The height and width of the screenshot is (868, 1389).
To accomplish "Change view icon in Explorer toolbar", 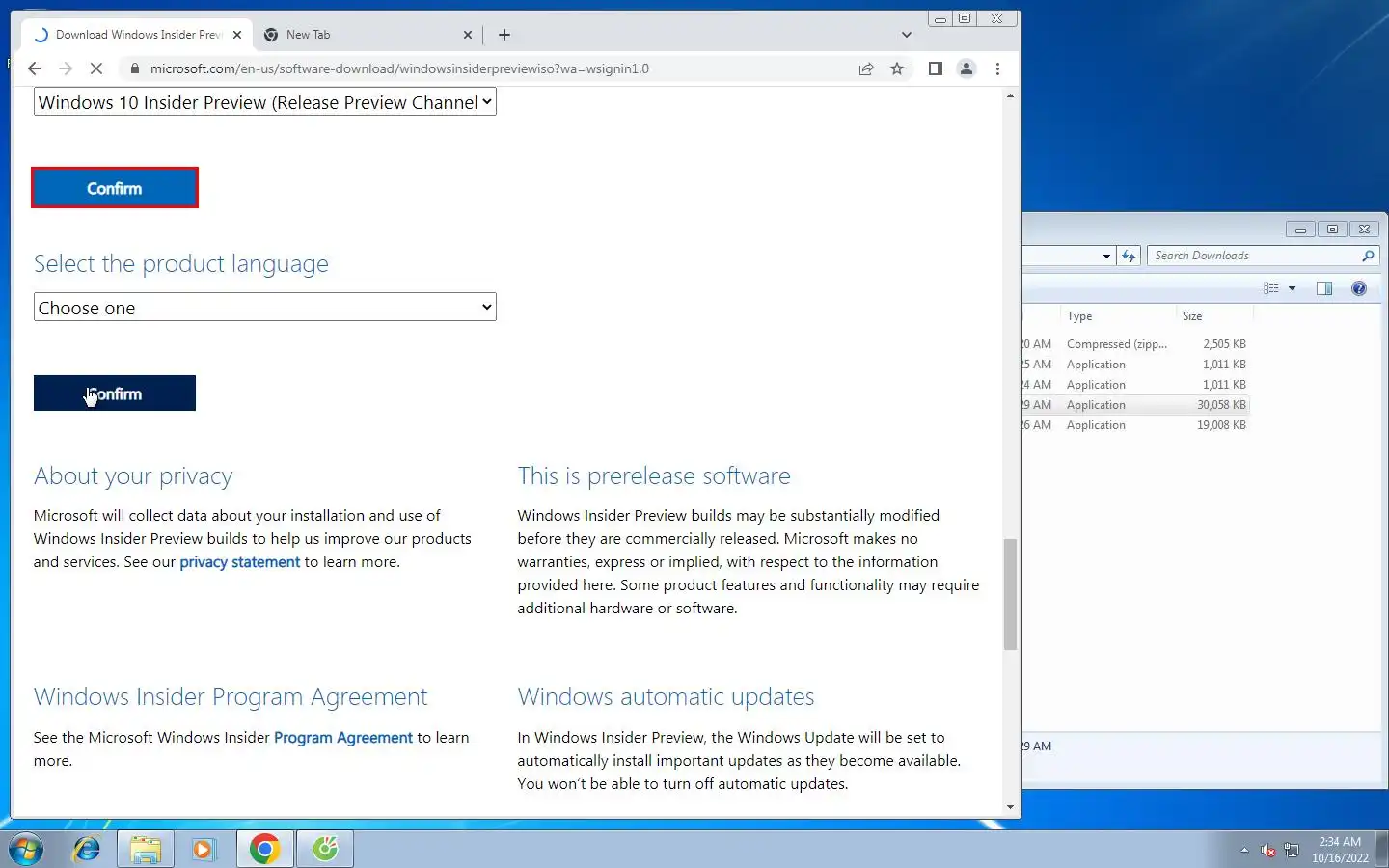I will coord(1271,288).
